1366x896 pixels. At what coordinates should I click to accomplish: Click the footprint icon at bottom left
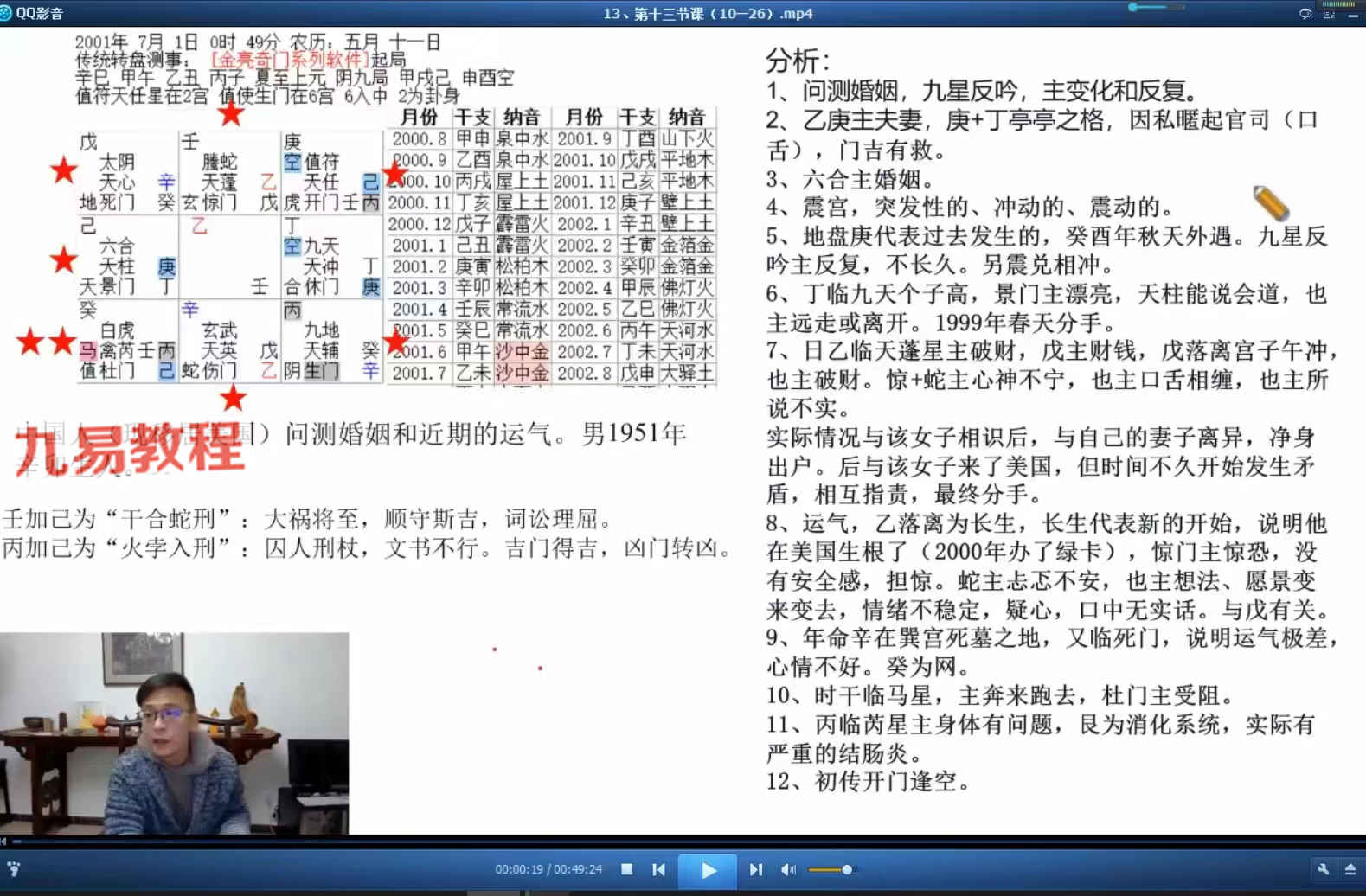13,868
